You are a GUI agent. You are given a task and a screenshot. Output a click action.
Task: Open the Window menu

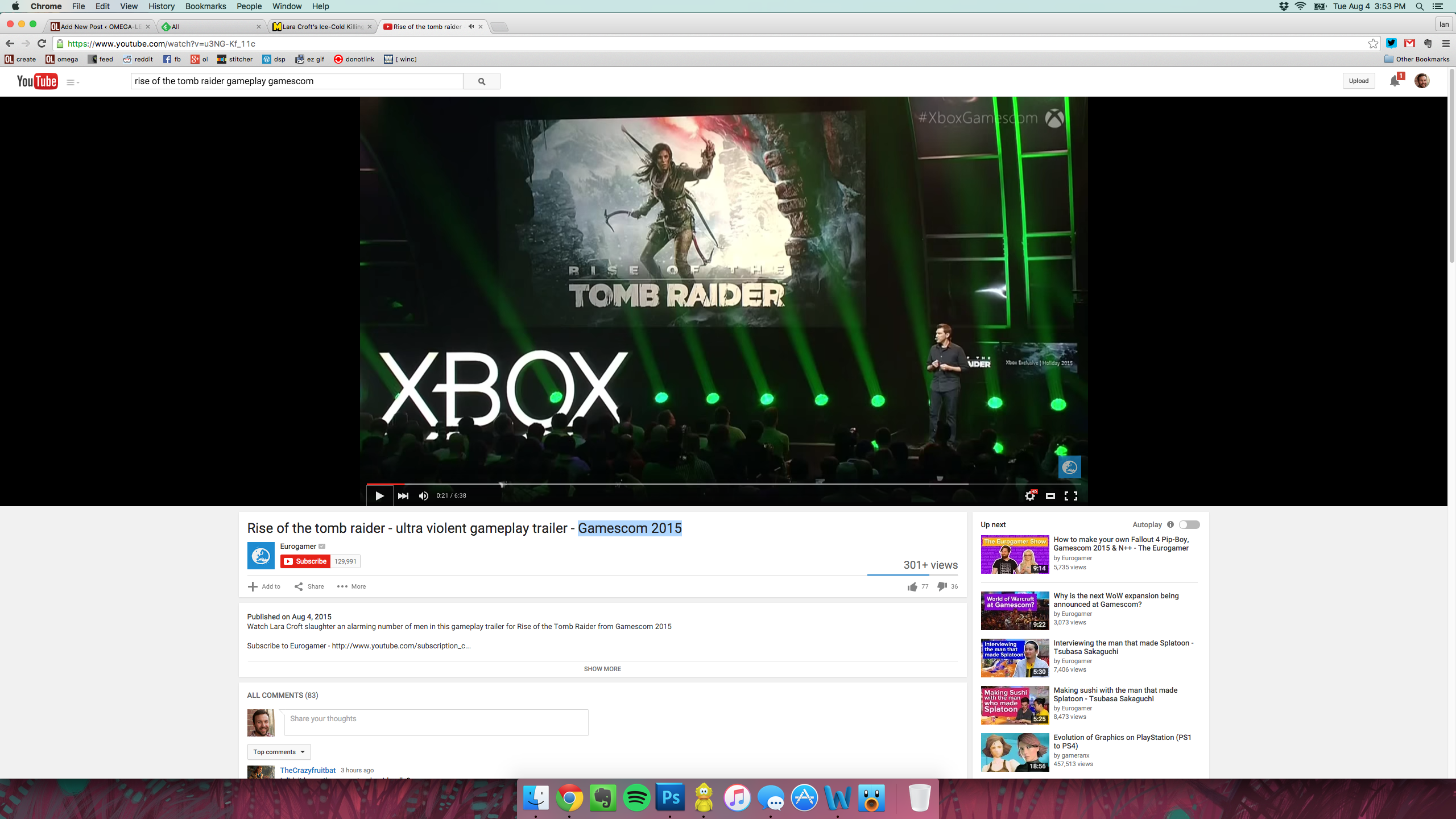[287, 6]
